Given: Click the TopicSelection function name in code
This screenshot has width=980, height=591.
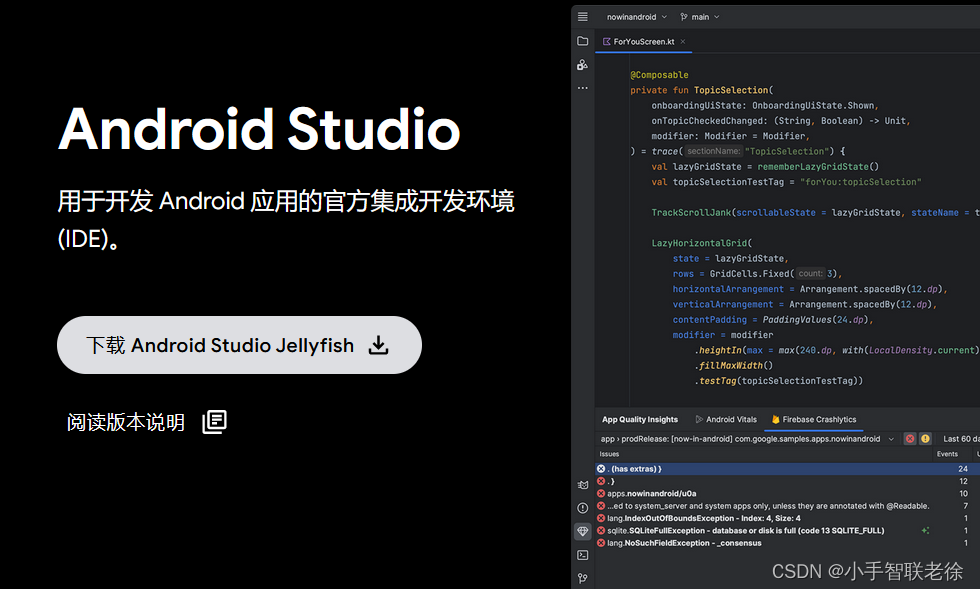Looking at the screenshot, I should (731, 90).
